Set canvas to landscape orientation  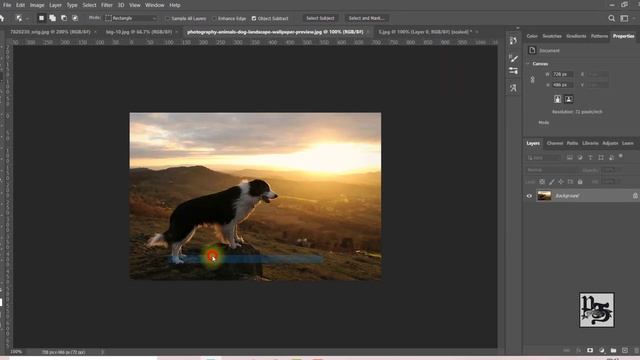569,99
